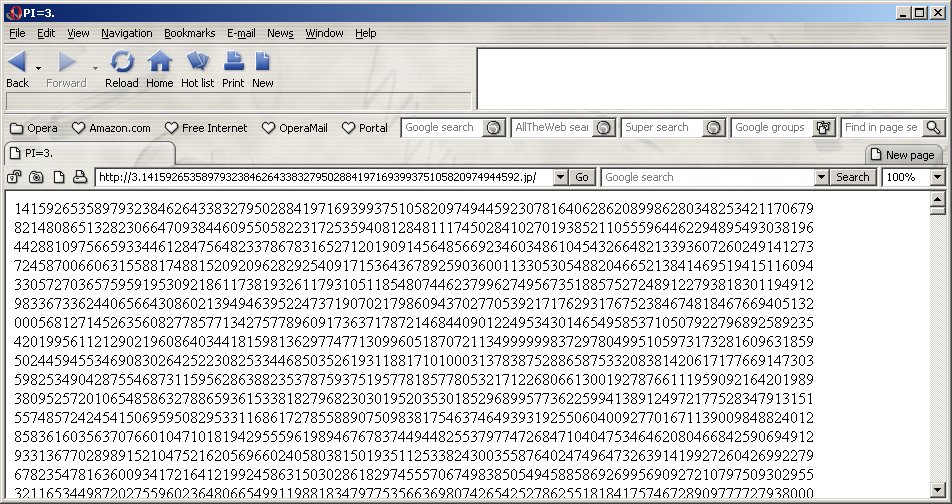Minimize the Opera window
This screenshot has height=504, width=952.
click(x=904, y=13)
